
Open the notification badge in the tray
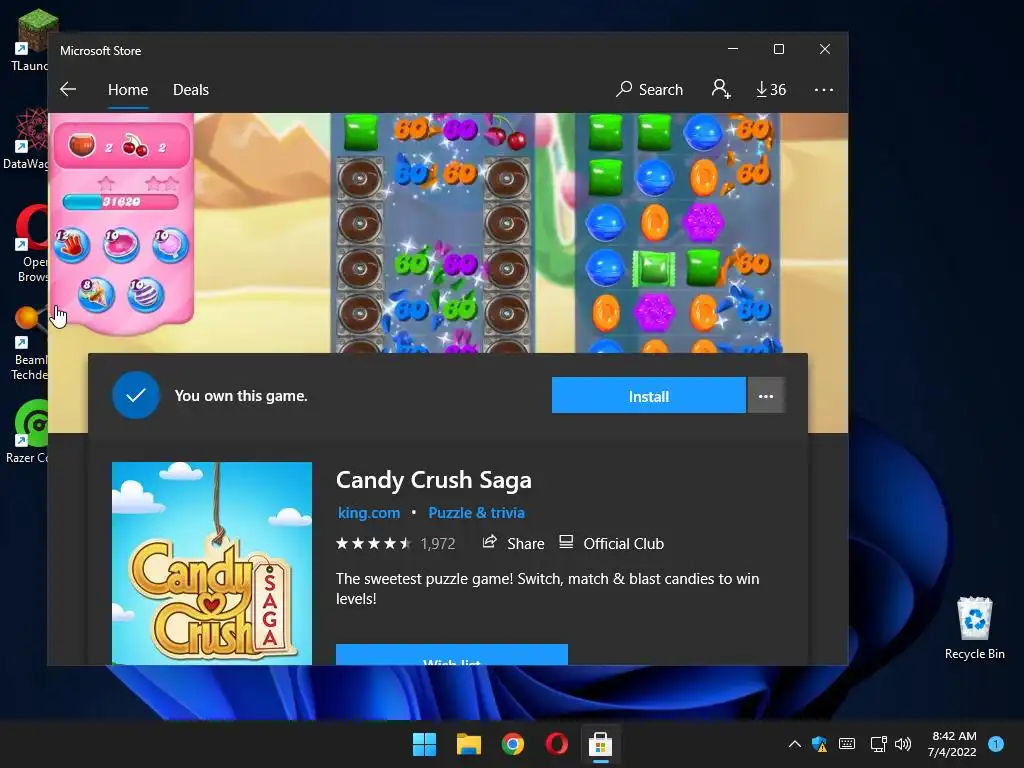point(996,744)
